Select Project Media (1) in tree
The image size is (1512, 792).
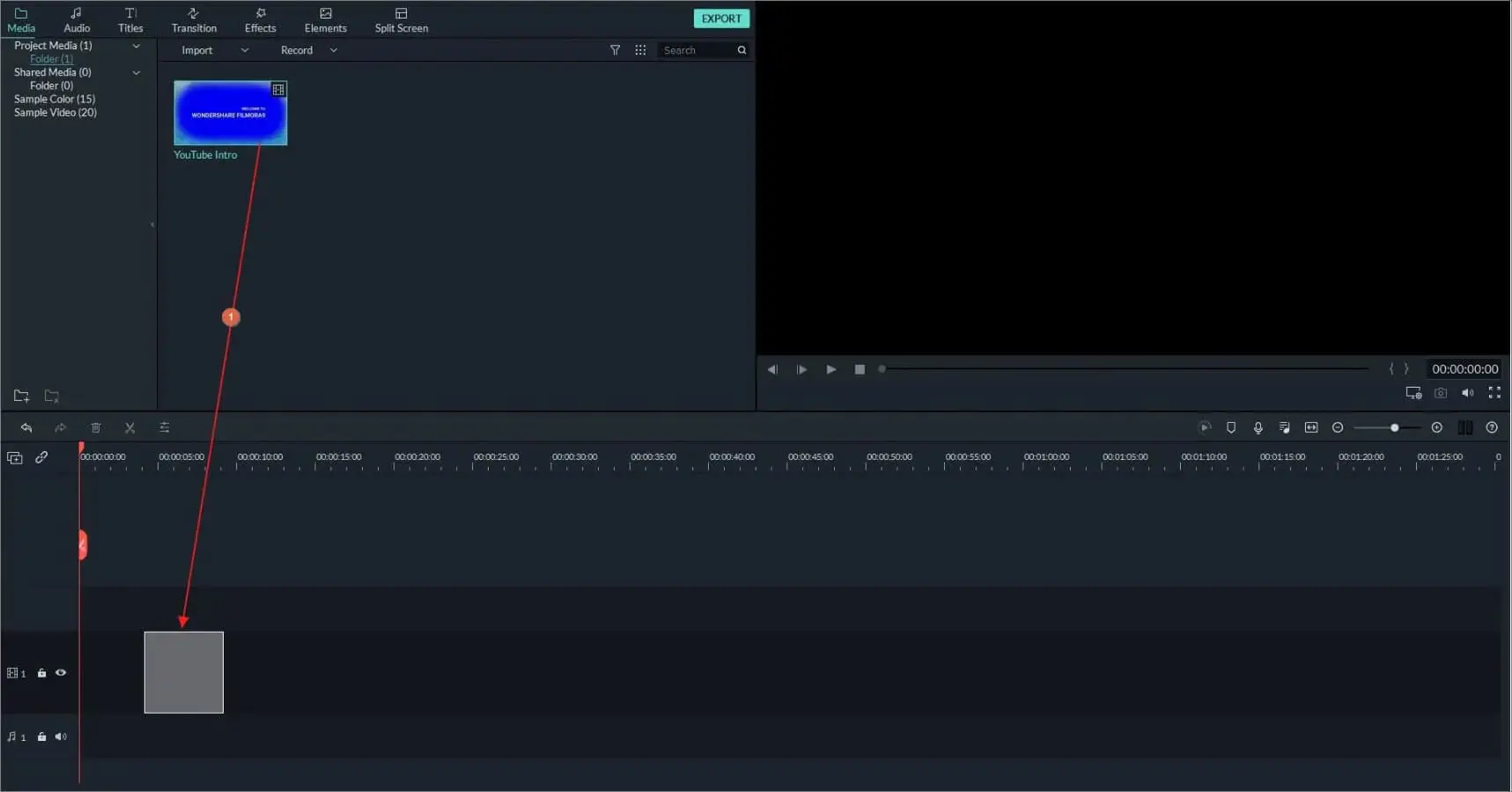[x=53, y=46]
